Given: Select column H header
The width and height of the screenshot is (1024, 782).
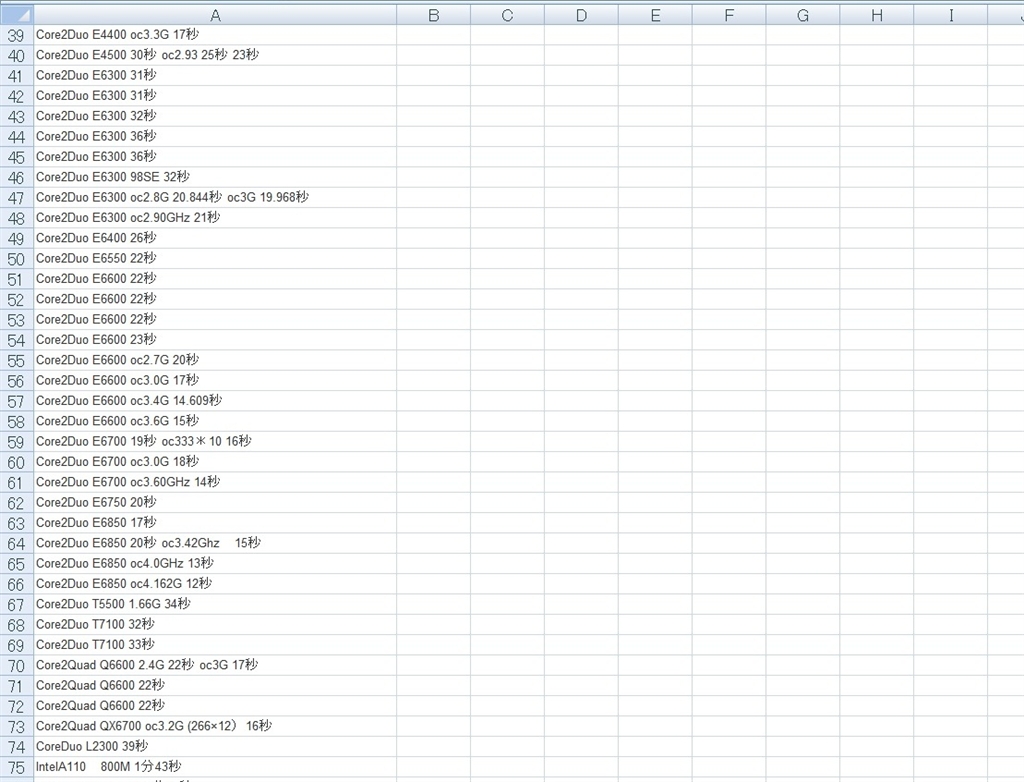Looking at the screenshot, I should pyautogui.click(x=876, y=15).
